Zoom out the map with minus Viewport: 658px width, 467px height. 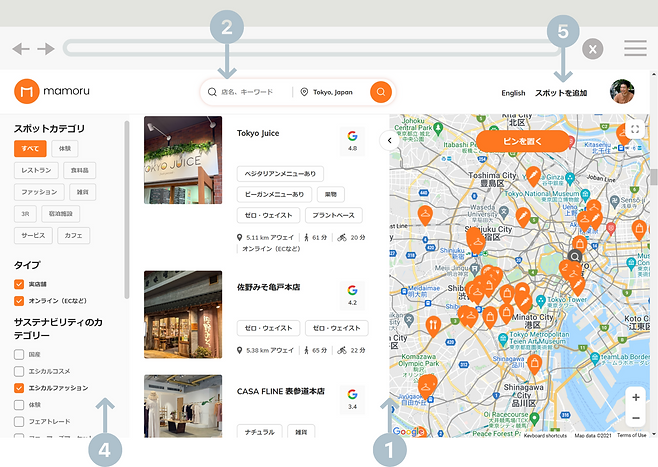point(636,418)
